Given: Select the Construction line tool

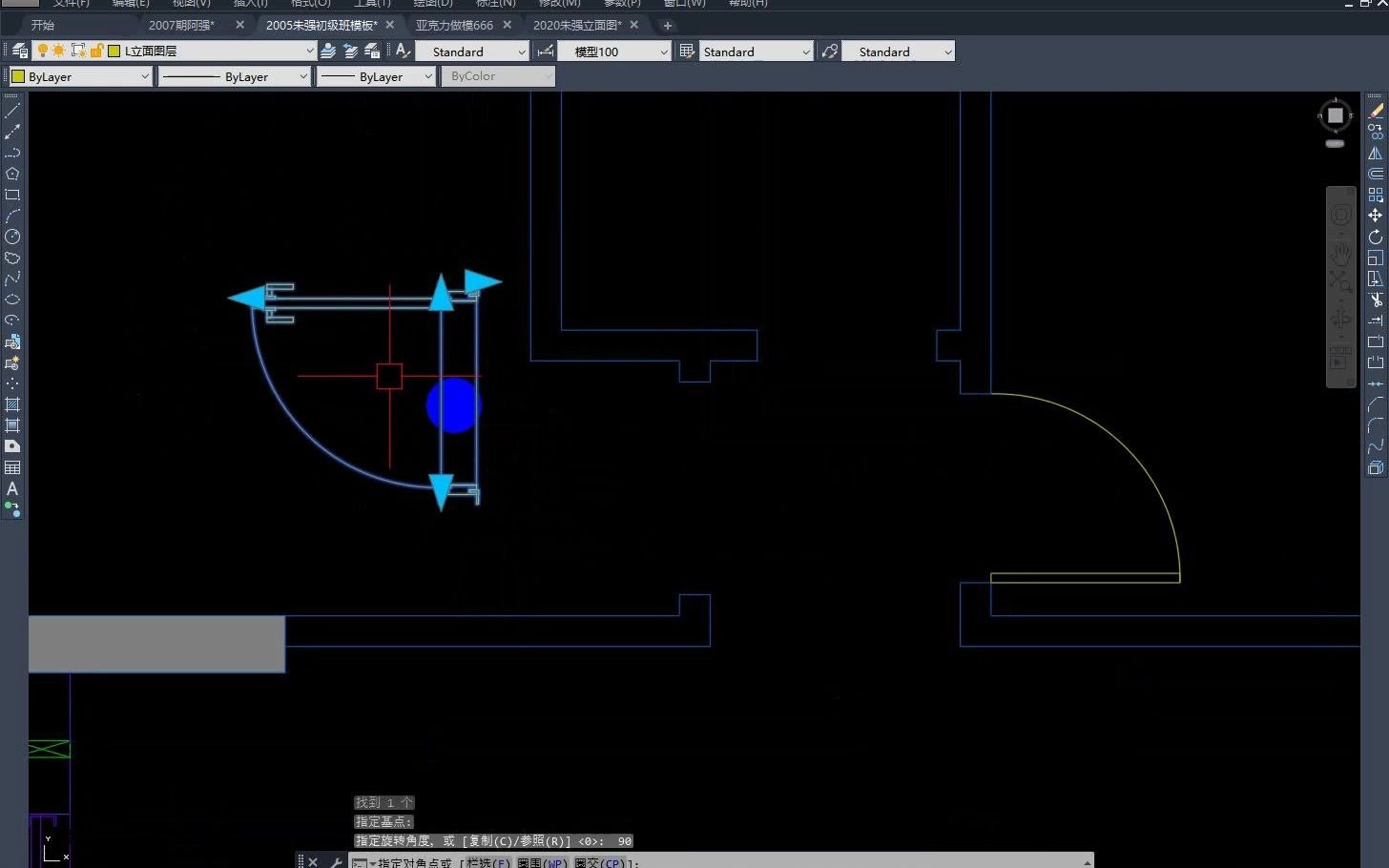Looking at the screenshot, I should tap(12, 132).
